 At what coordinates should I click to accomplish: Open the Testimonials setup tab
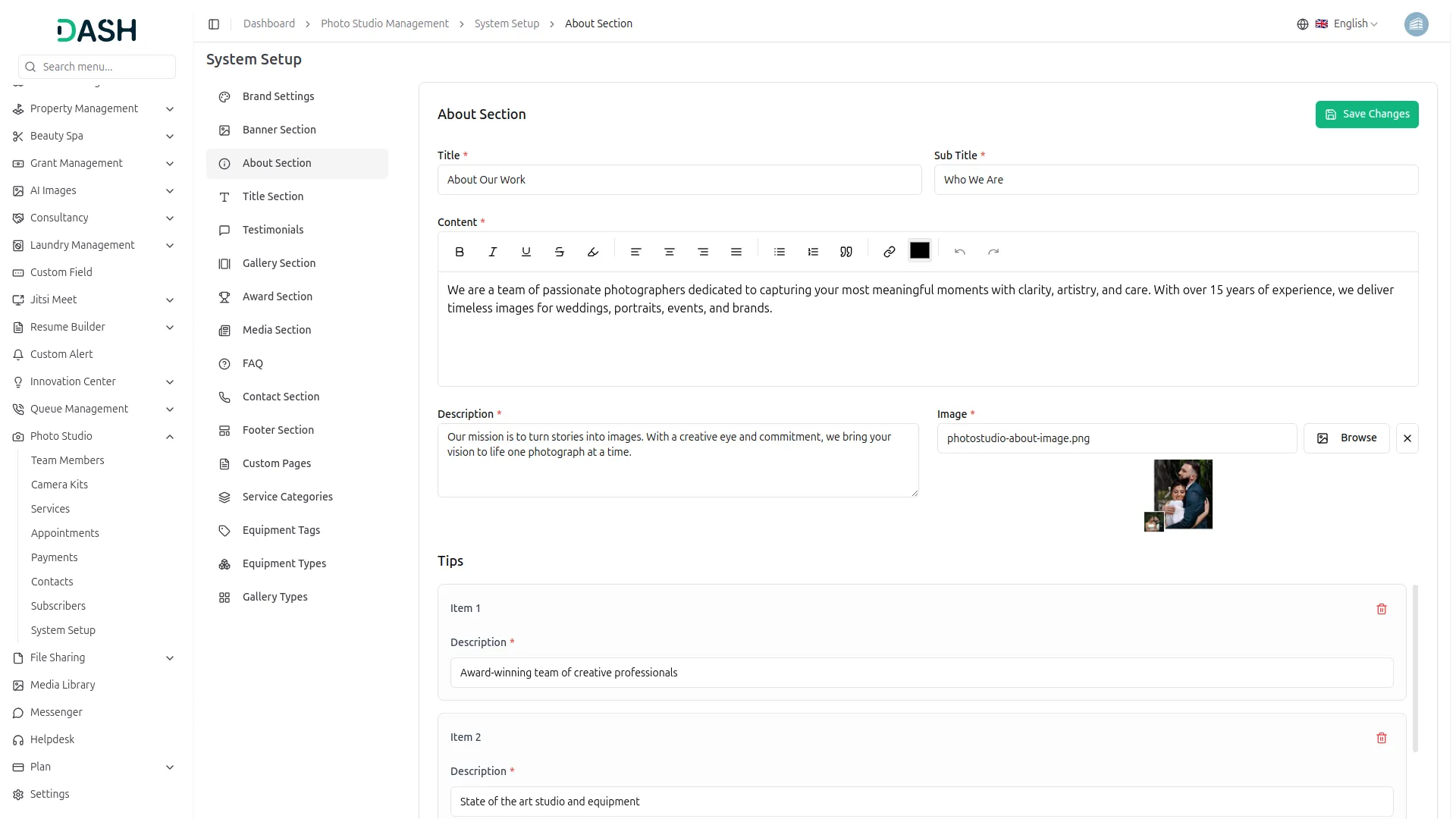click(x=273, y=230)
